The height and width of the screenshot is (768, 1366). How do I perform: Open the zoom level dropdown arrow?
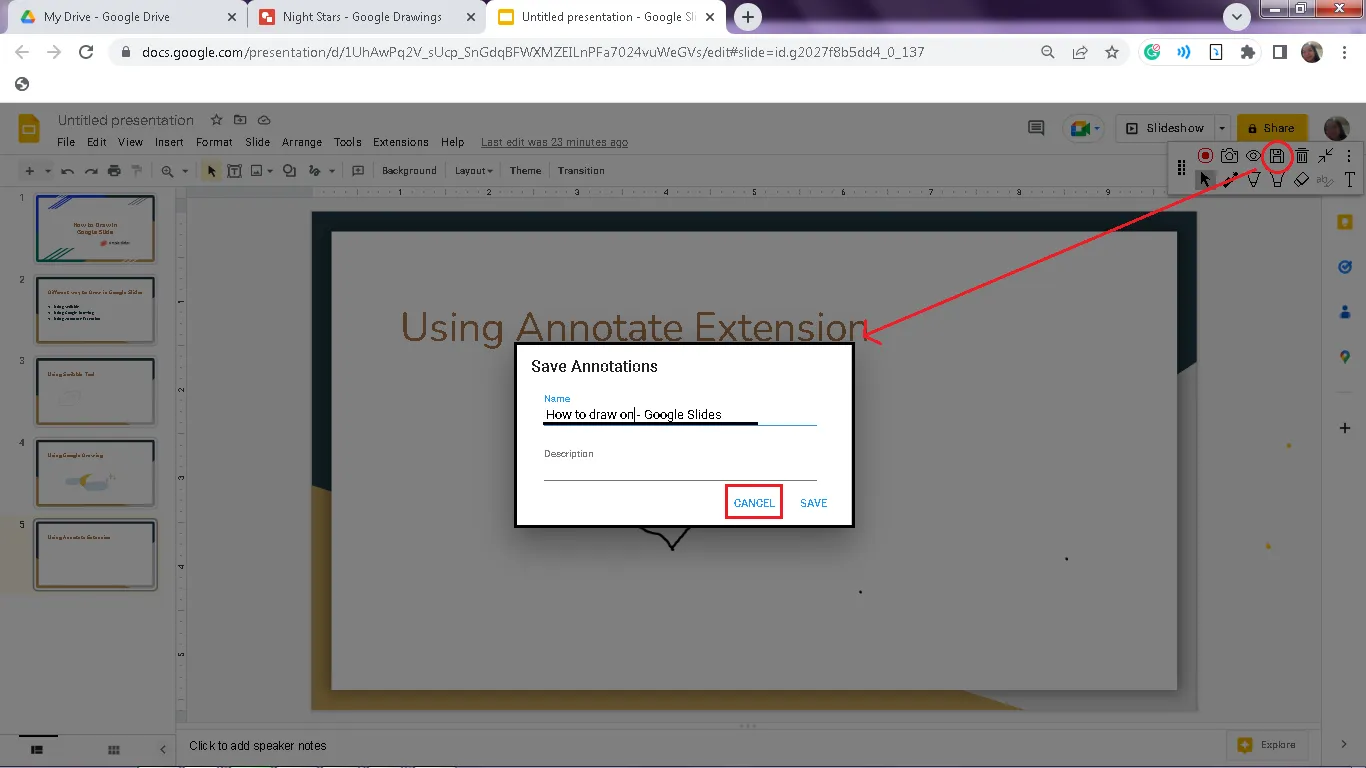pos(185,171)
